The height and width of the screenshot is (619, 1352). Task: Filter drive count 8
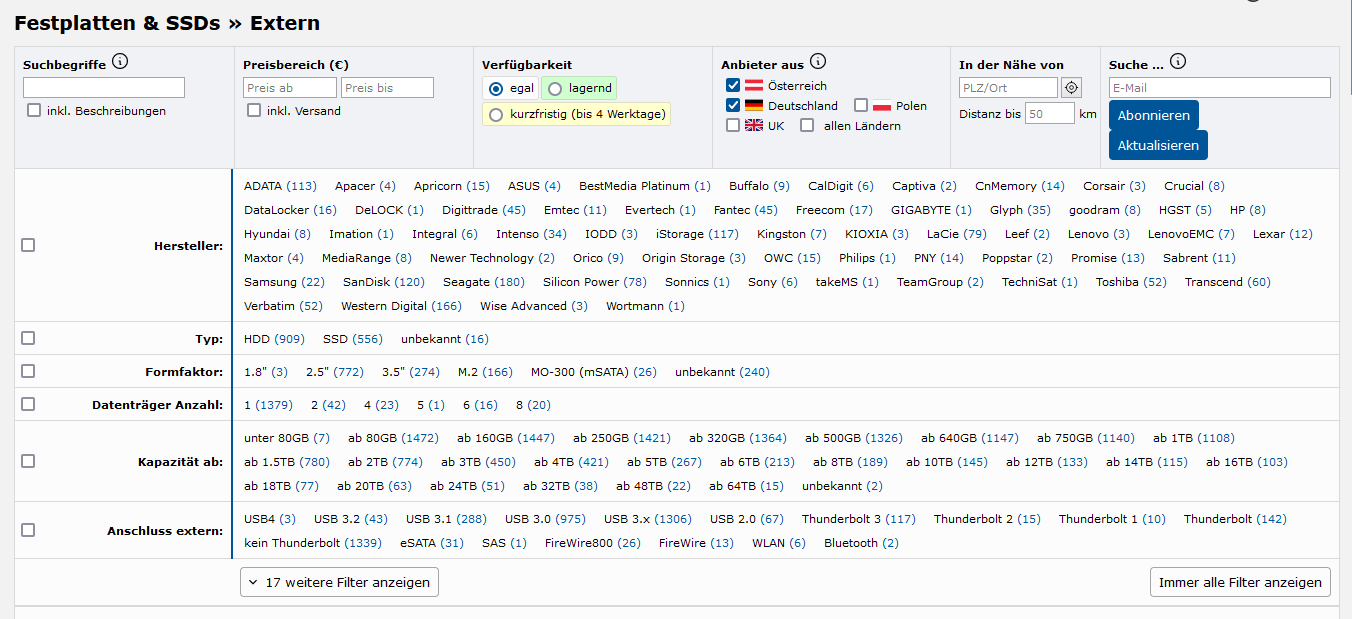coord(533,405)
